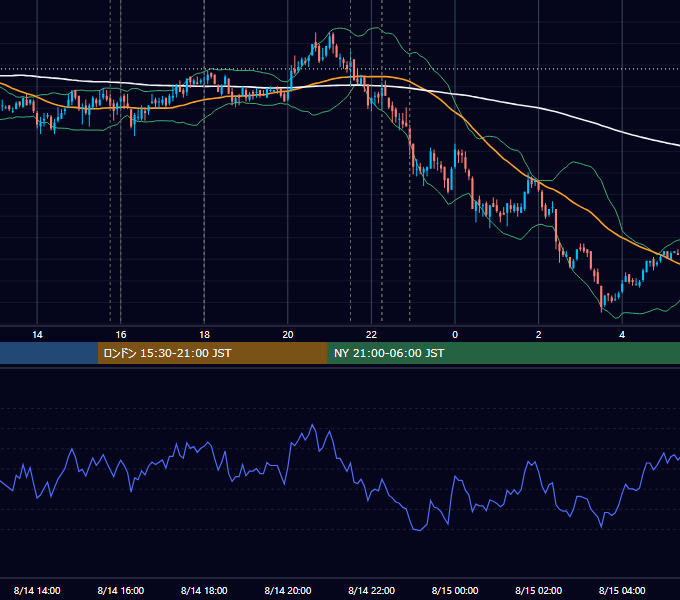This screenshot has height=600, width=680.
Task: Click the NY 21:00-06:00 JST session bar
Action: pos(503,353)
